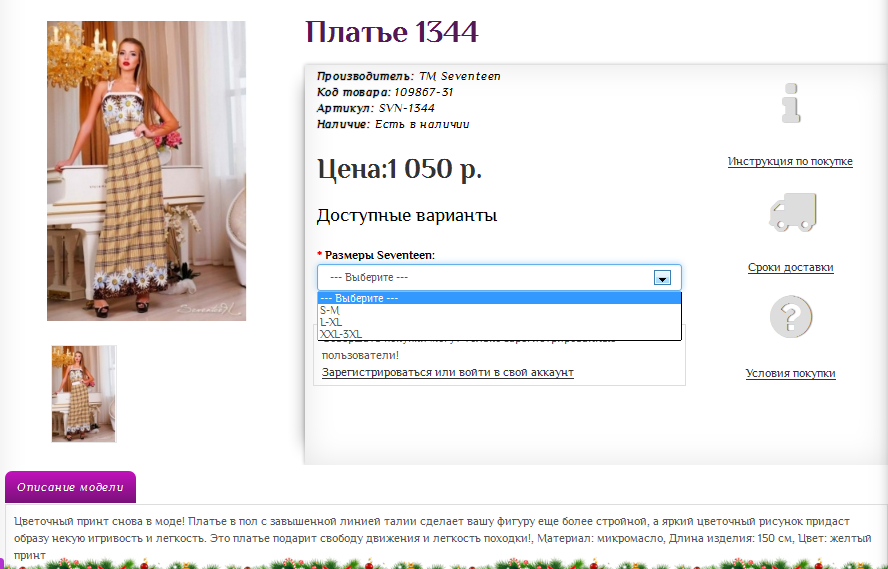Click the Платье 1344 product title
The image size is (888, 569).
tap(392, 32)
